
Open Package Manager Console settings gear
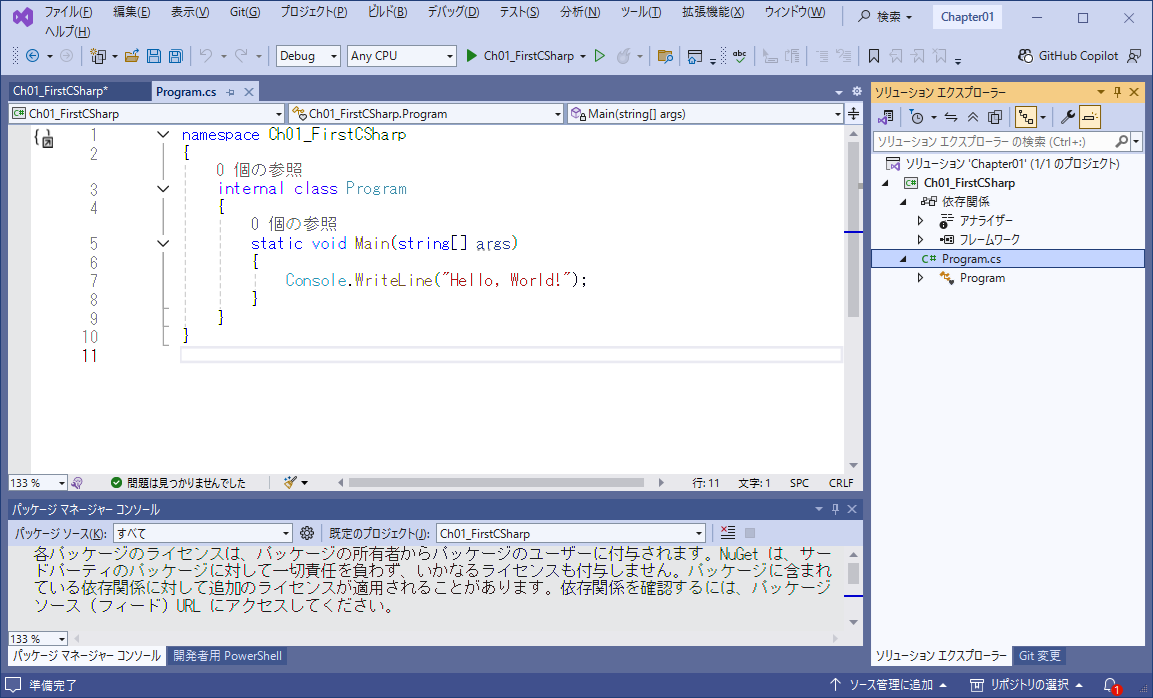307,533
